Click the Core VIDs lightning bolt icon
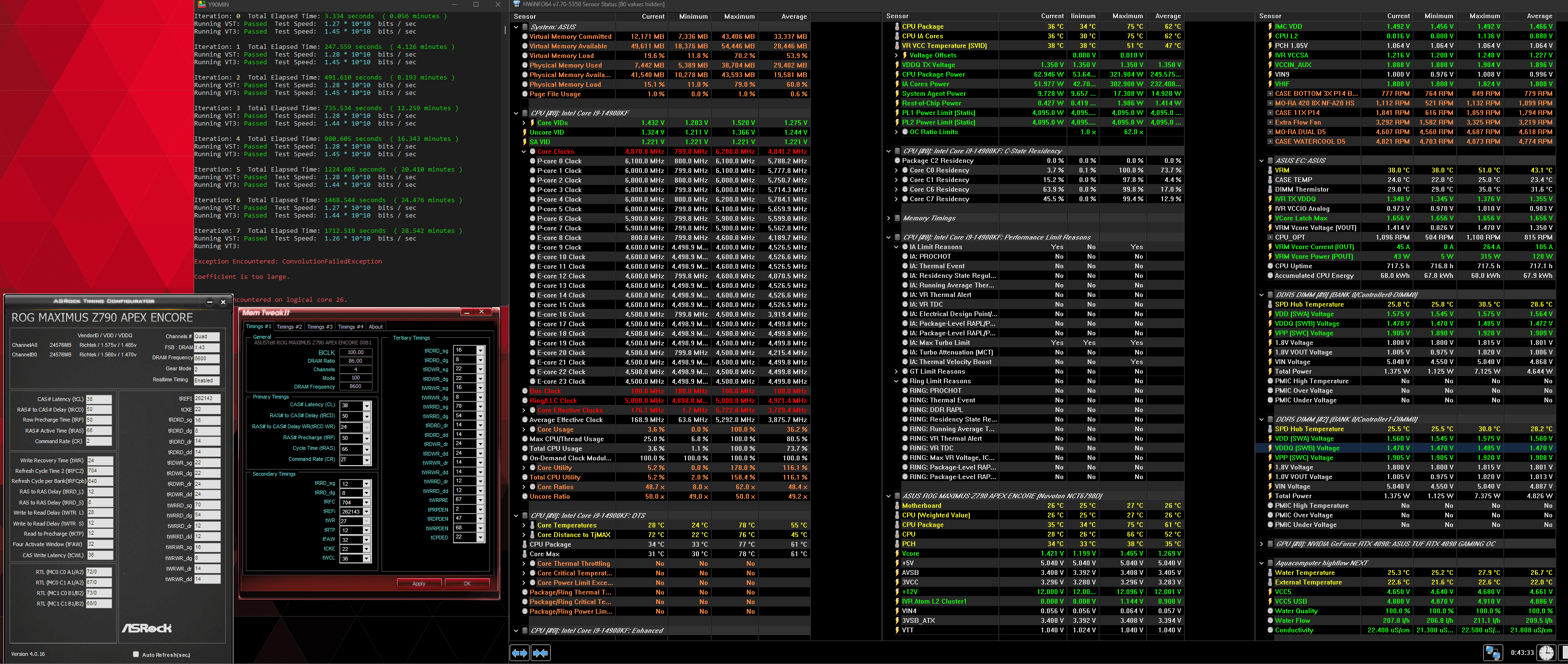Image resolution: width=1568 pixels, height=664 pixels. click(x=532, y=123)
